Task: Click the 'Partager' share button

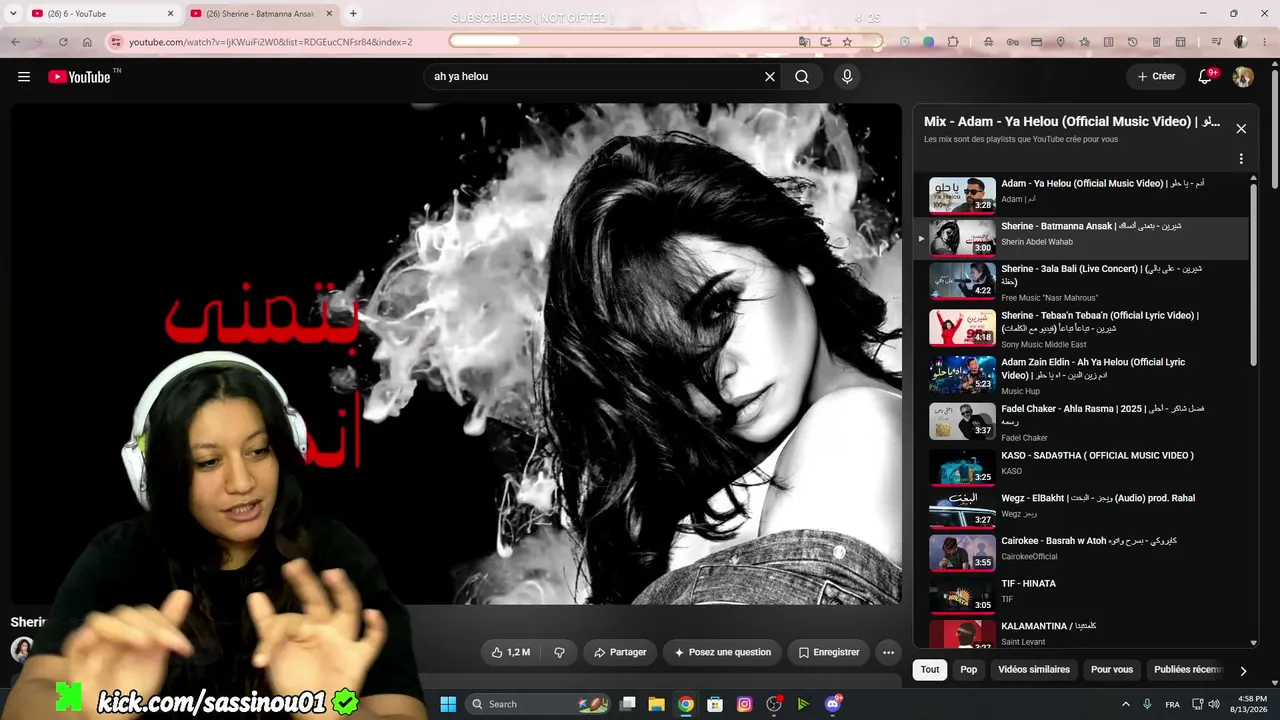Action: (x=620, y=652)
